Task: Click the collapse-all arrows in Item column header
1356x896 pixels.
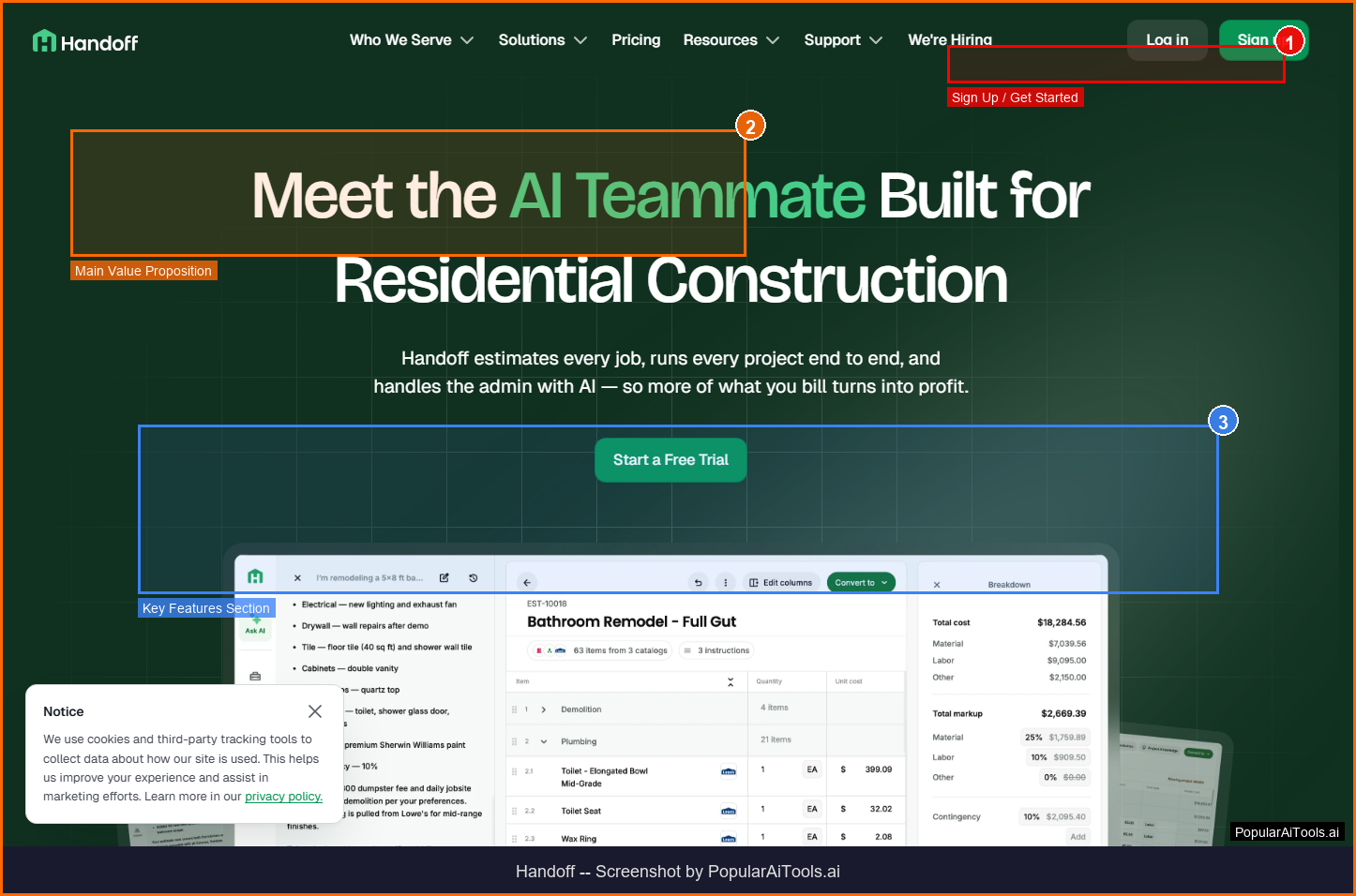Action: pyautogui.click(x=731, y=682)
